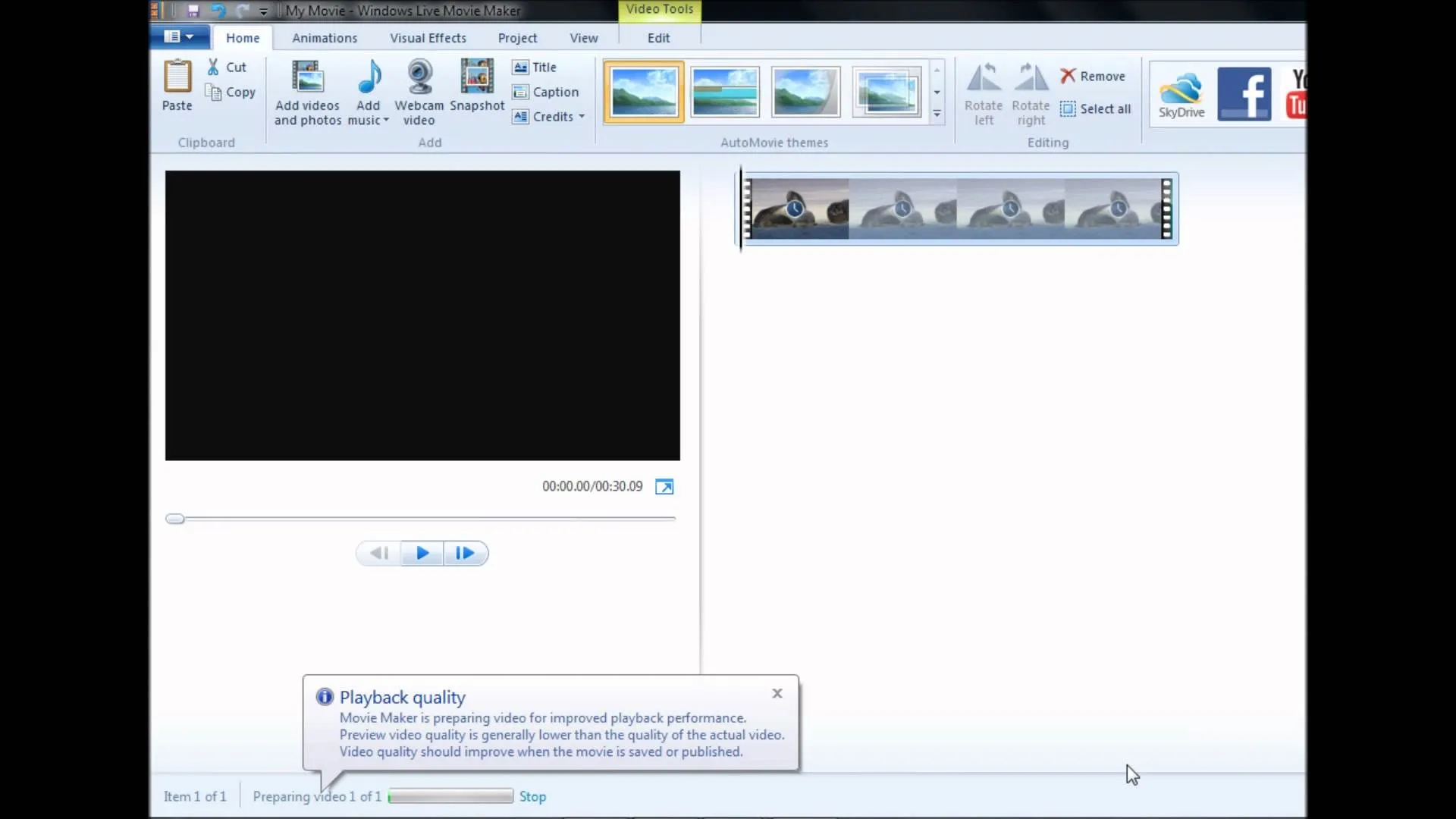The height and width of the screenshot is (819, 1456).
Task: Select all items in storyboard
Action: point(1096,108)
